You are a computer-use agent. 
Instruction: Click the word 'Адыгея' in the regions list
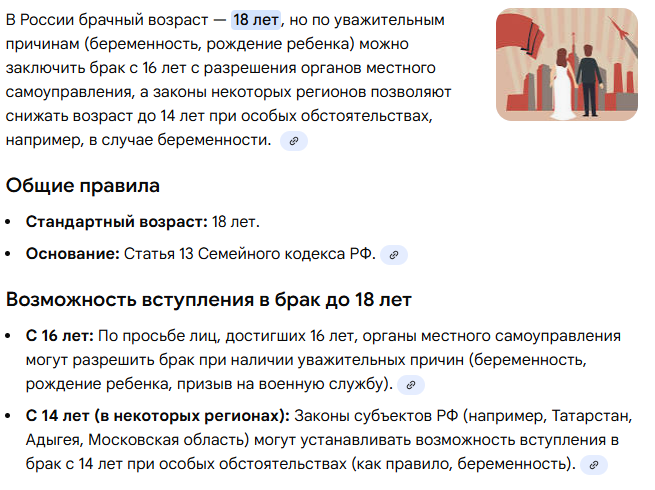(x=52, y=440)
